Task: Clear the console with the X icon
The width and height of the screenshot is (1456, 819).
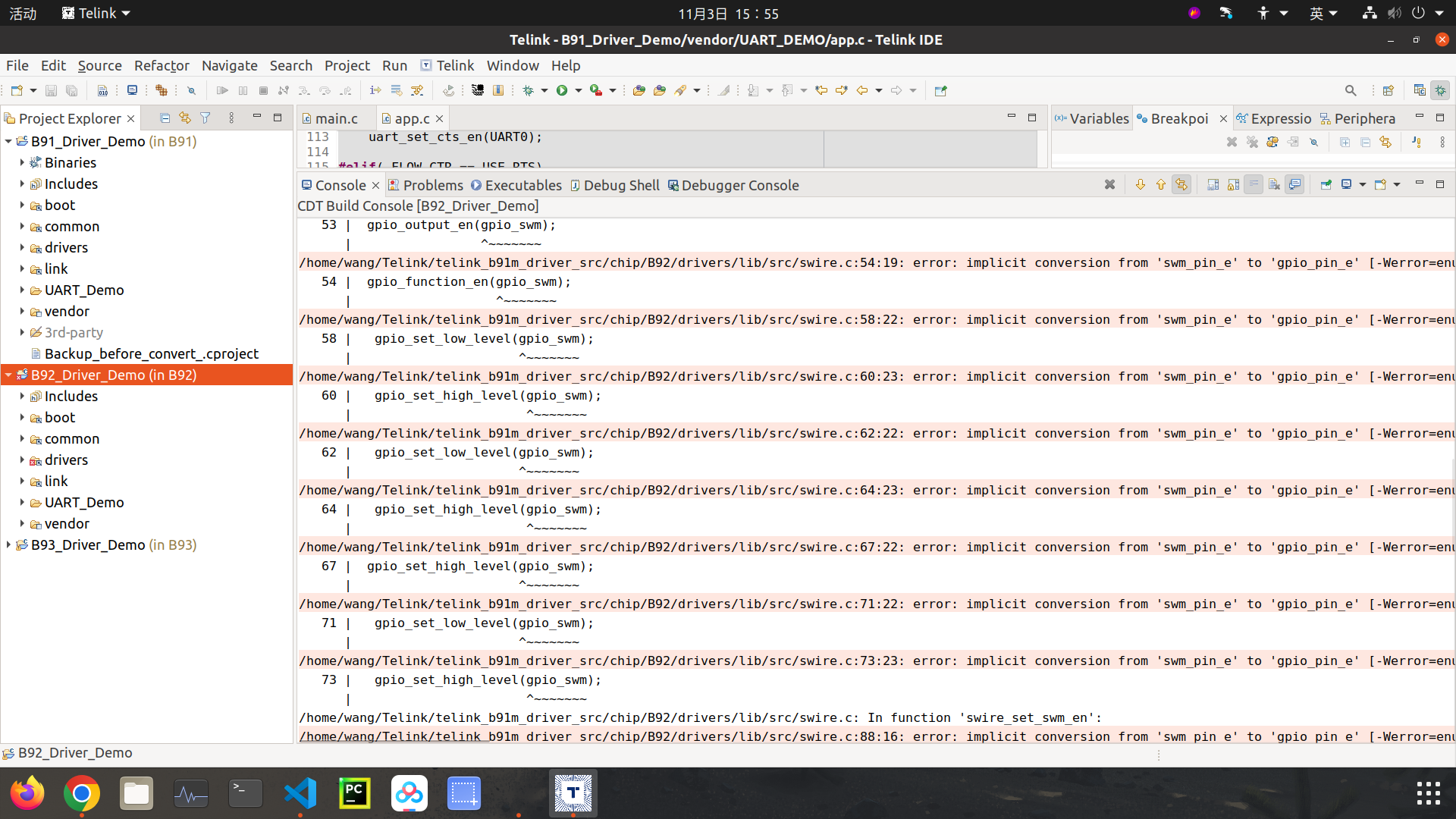Action: click(1109, 185)
